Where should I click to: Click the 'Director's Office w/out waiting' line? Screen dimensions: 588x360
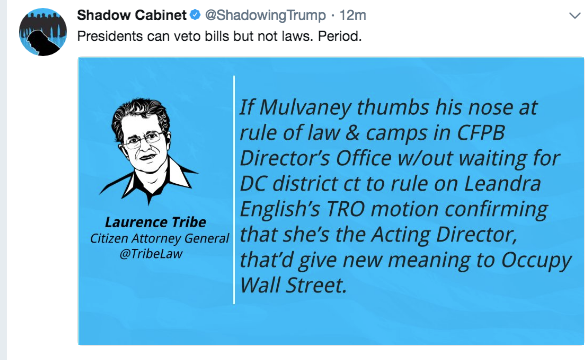click(400, 158)
